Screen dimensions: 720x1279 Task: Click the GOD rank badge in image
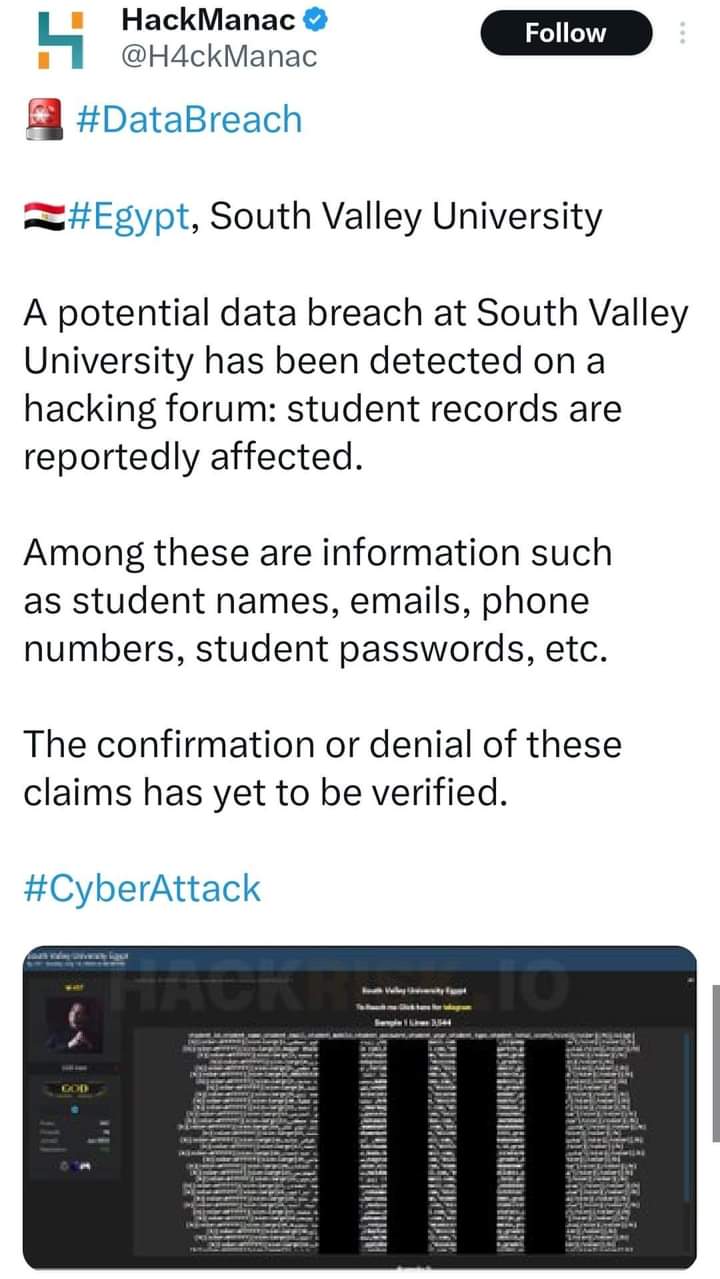76,1087
